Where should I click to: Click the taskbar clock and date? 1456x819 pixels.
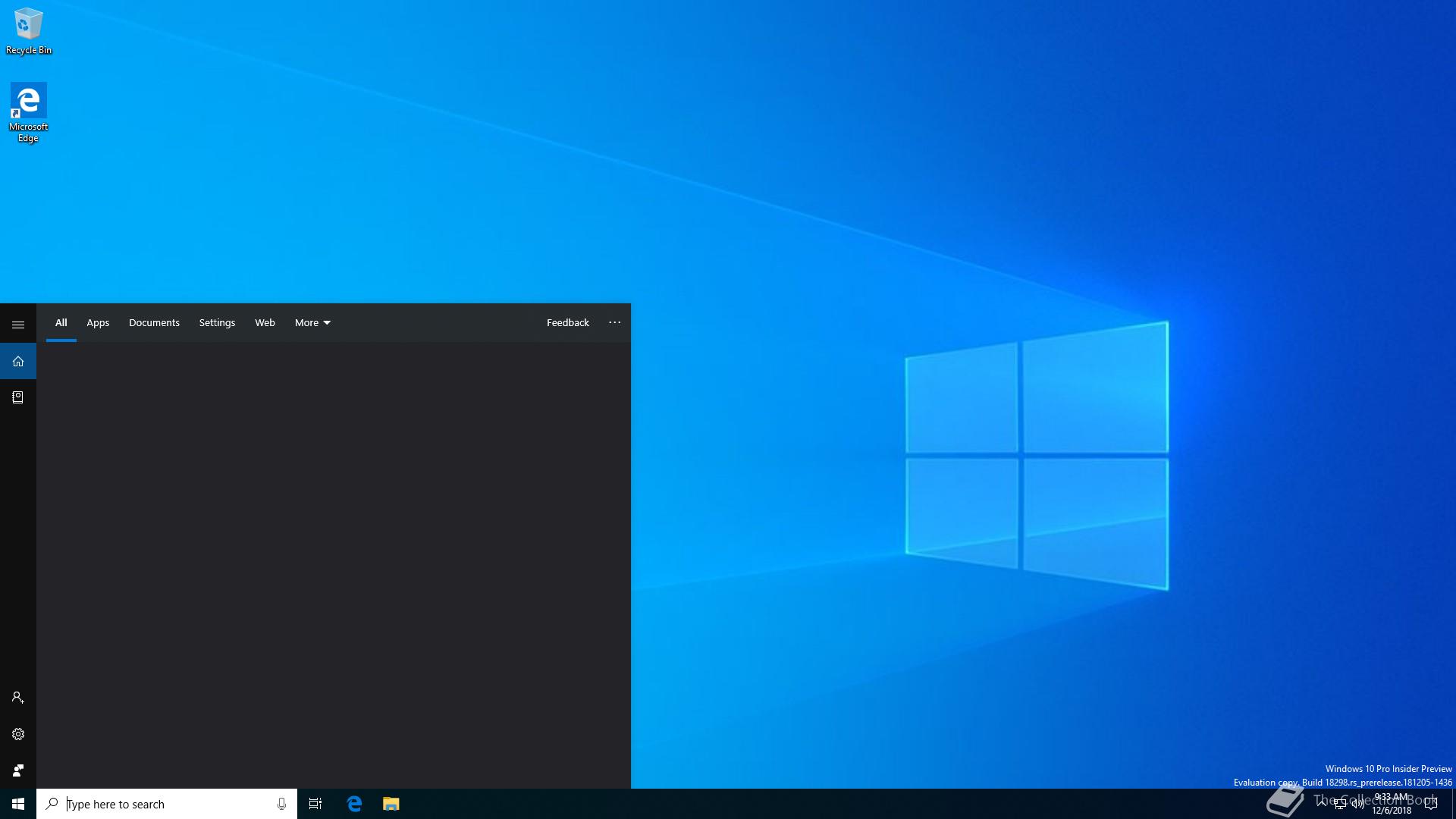[x=1392, y=804]
